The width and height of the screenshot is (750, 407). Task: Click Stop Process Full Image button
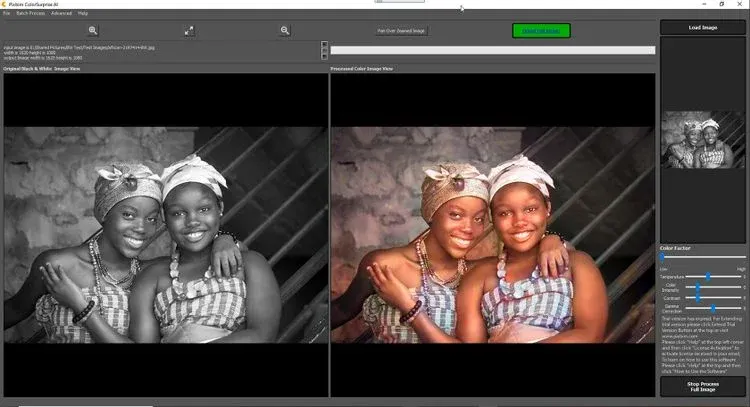point(702,386)
